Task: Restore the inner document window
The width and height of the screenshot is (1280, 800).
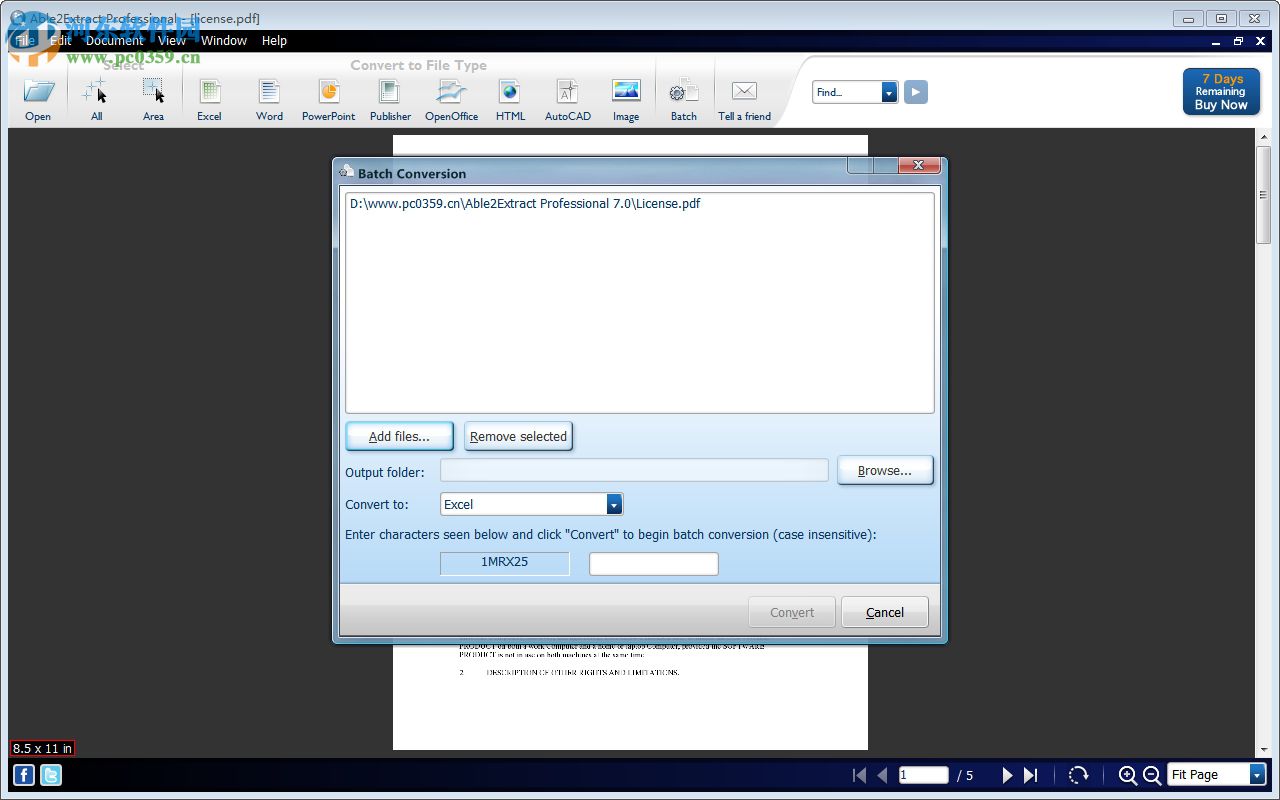Action: (x=1238, y=41)
